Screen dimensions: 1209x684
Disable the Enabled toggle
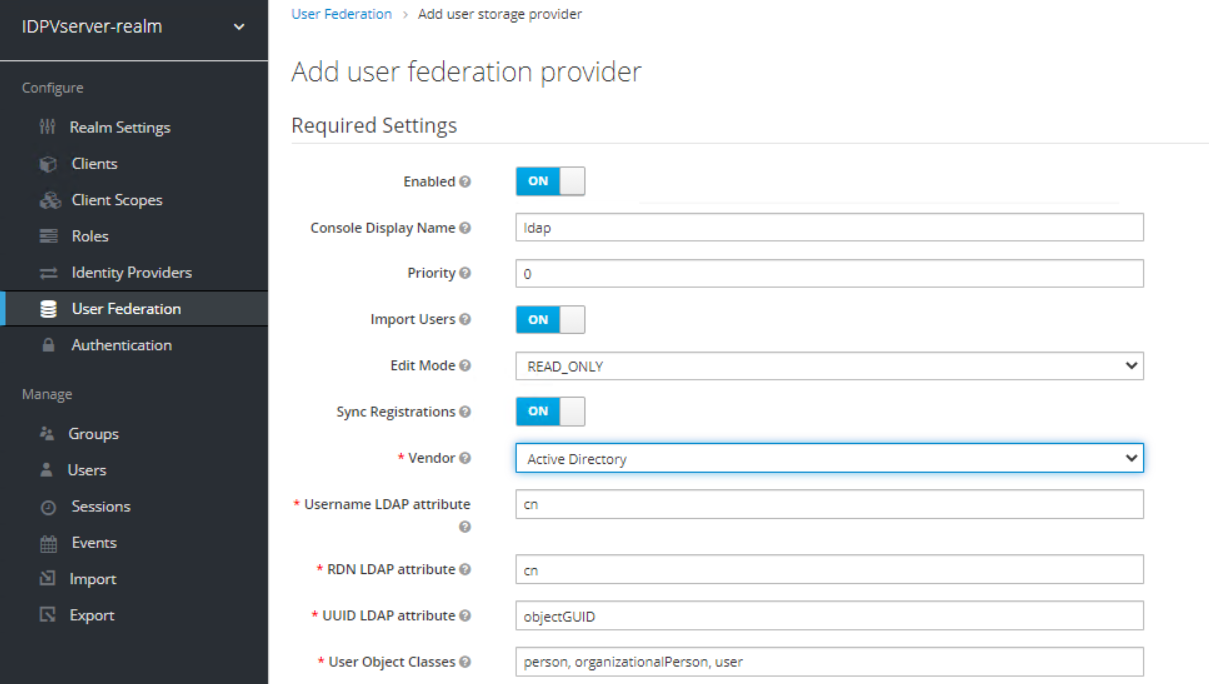point(550,181)
